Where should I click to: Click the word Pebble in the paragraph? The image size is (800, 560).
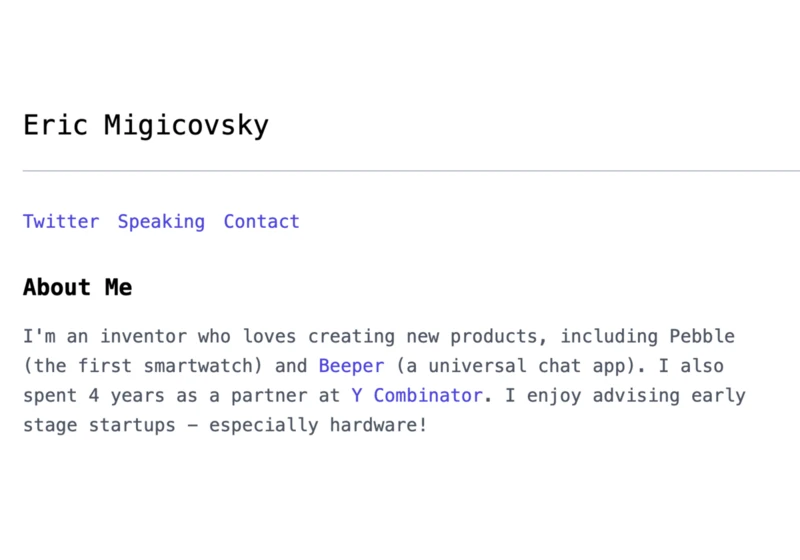coord(702,337)
